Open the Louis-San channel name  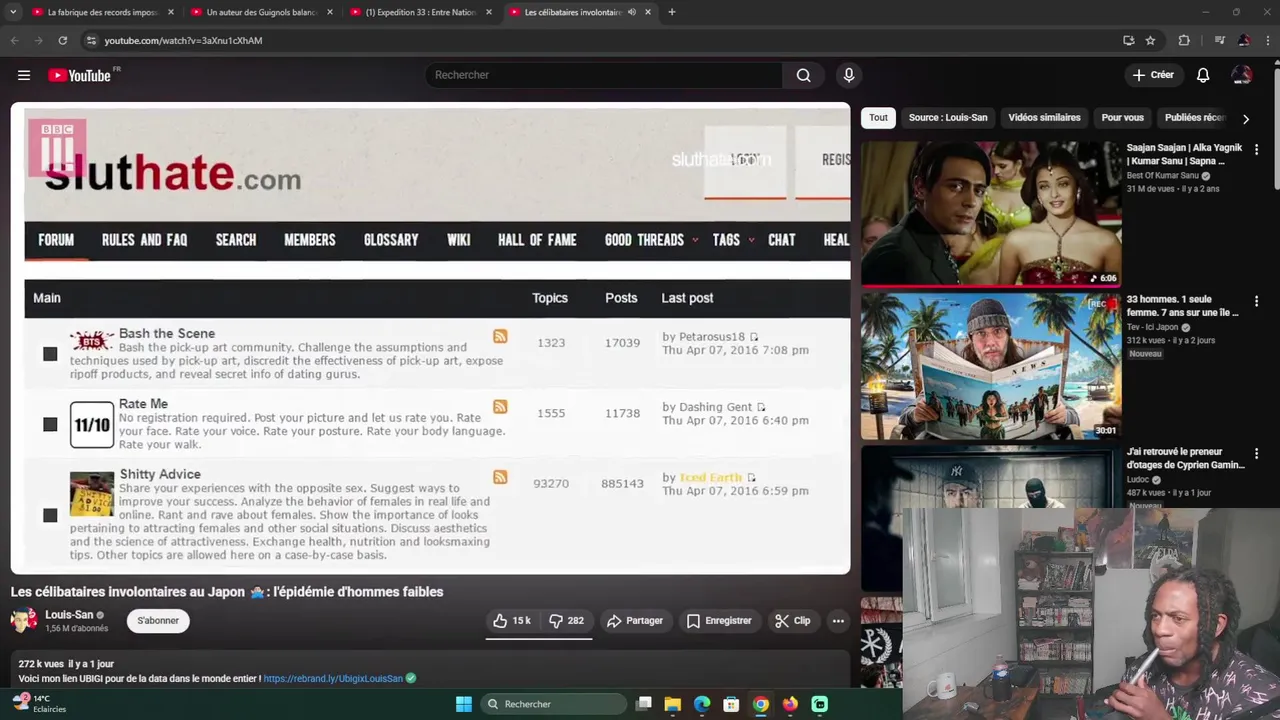(69, 615)
